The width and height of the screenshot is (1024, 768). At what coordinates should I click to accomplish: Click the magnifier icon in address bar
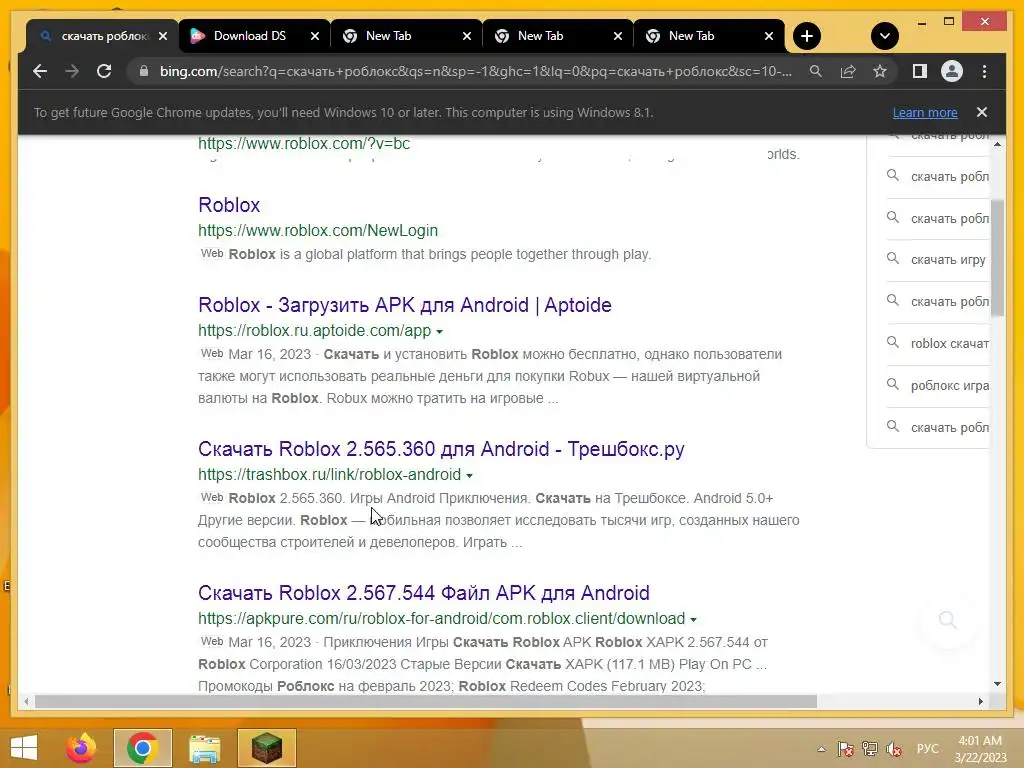pyautogui.click(x=816, y=71)
